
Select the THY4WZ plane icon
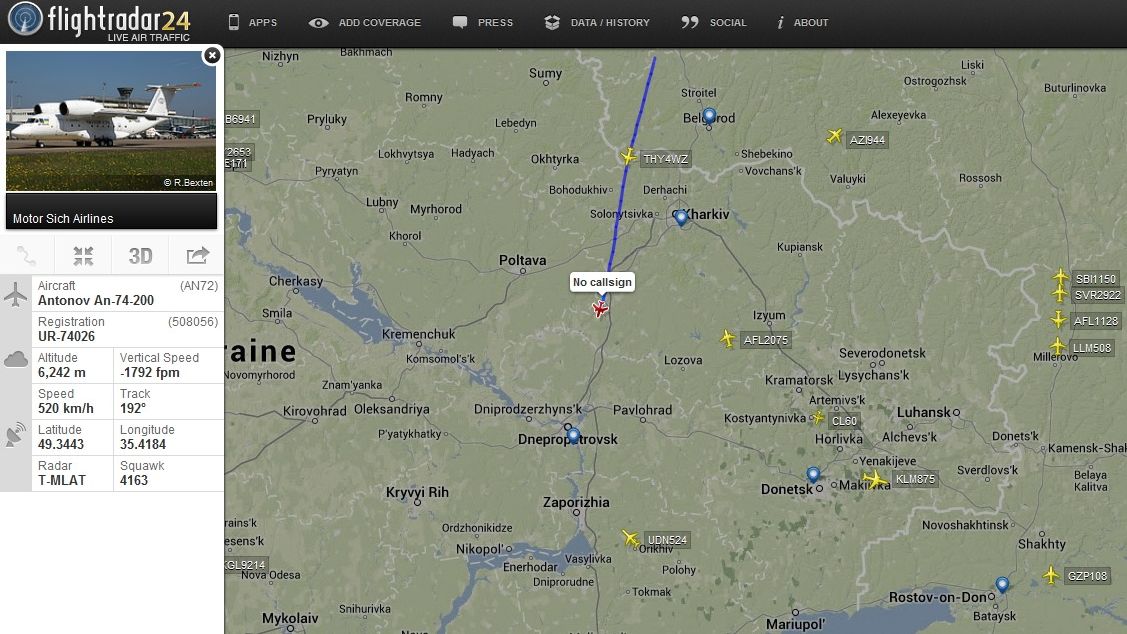tap(628, 156)
